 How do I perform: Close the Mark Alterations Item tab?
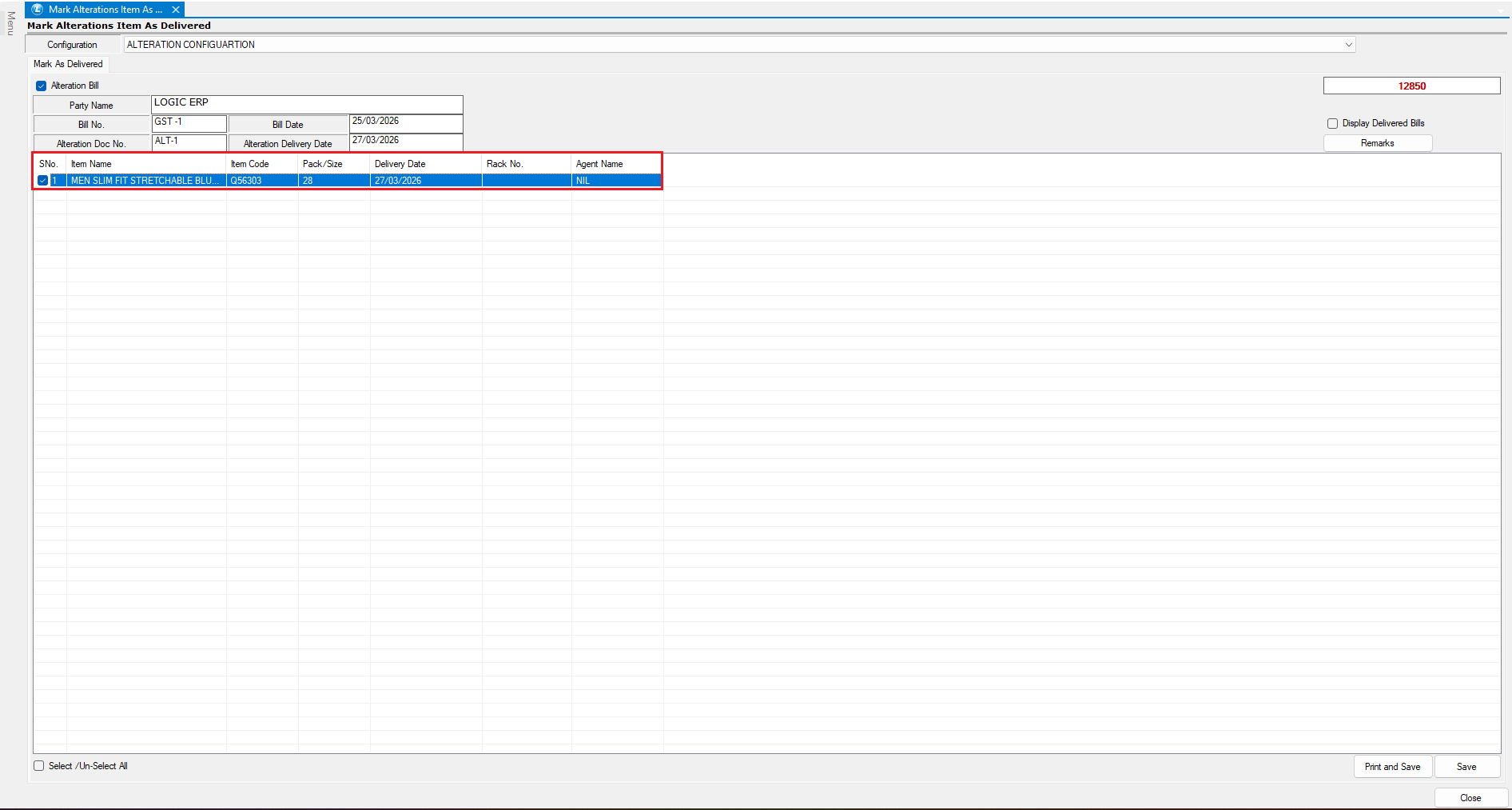pyautogui.click(x=176, y=10)
